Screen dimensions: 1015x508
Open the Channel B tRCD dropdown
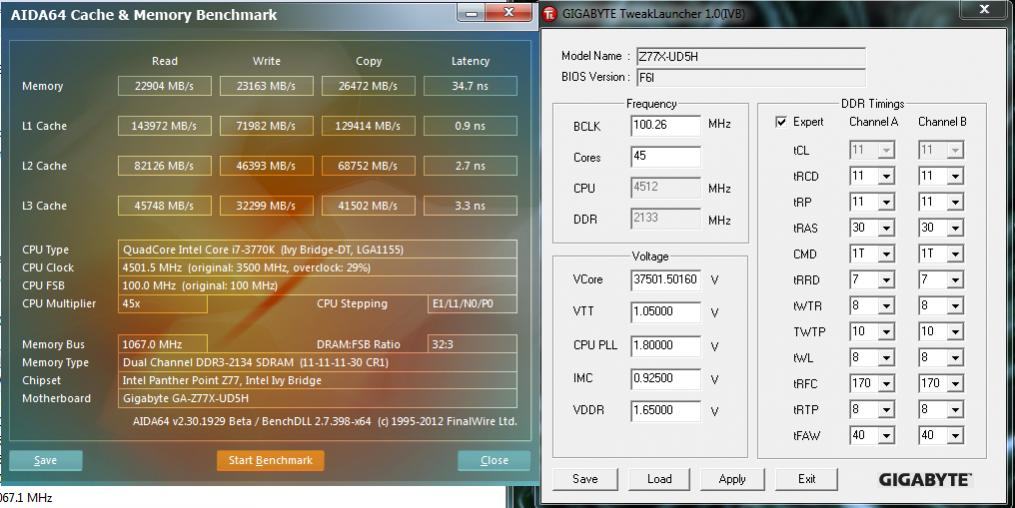(x=955, y=176)
